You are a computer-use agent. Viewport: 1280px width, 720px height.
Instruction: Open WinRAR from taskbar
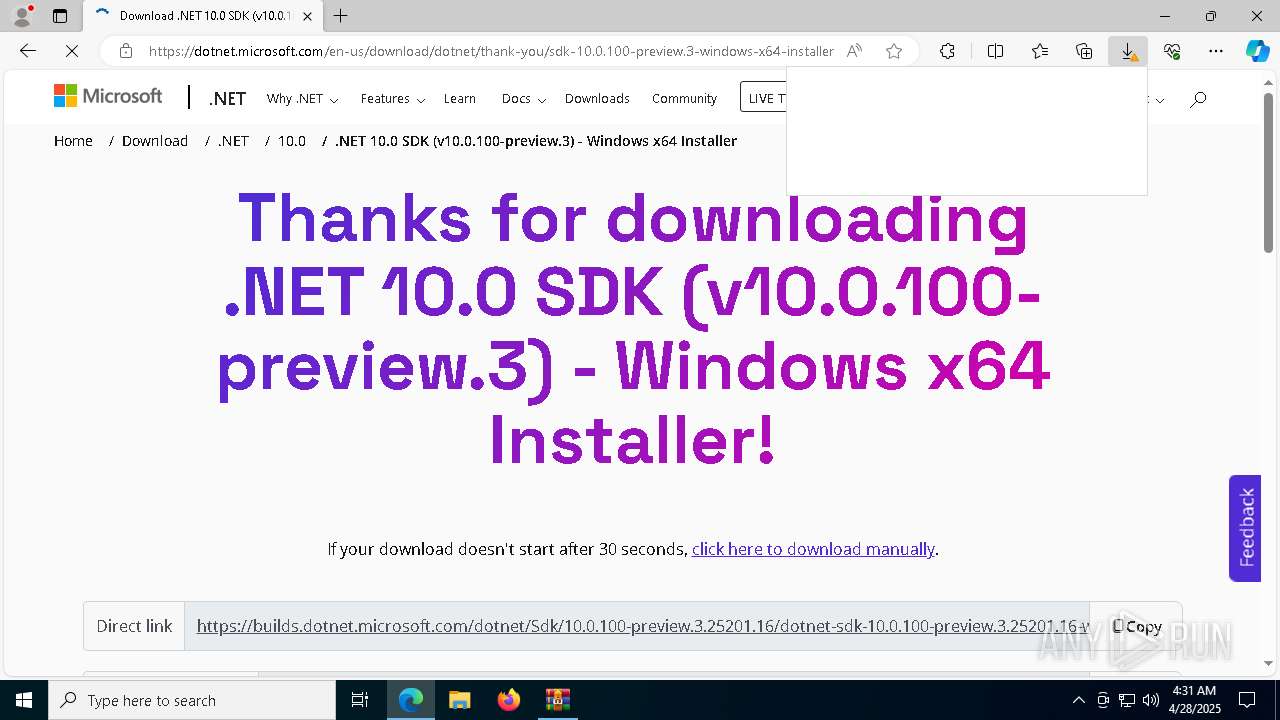click(557, 700)
